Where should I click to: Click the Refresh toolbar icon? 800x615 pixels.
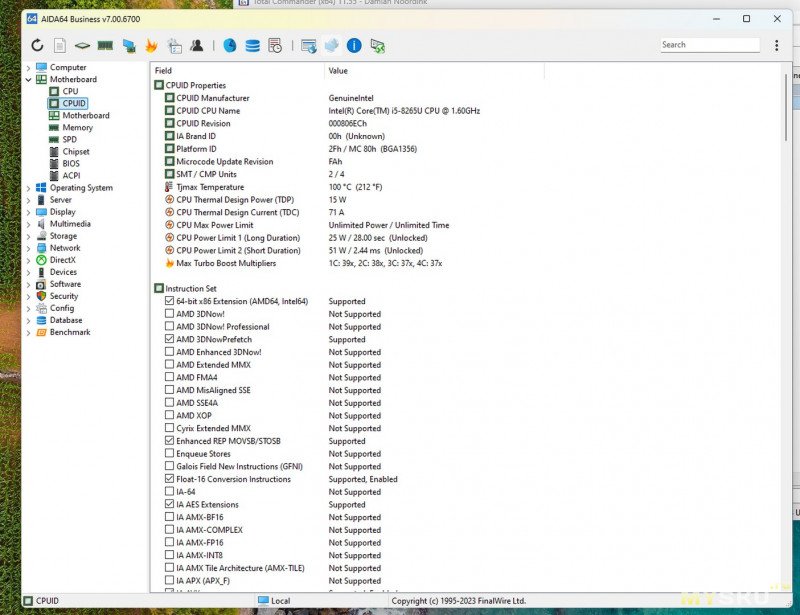pos(37,45)
